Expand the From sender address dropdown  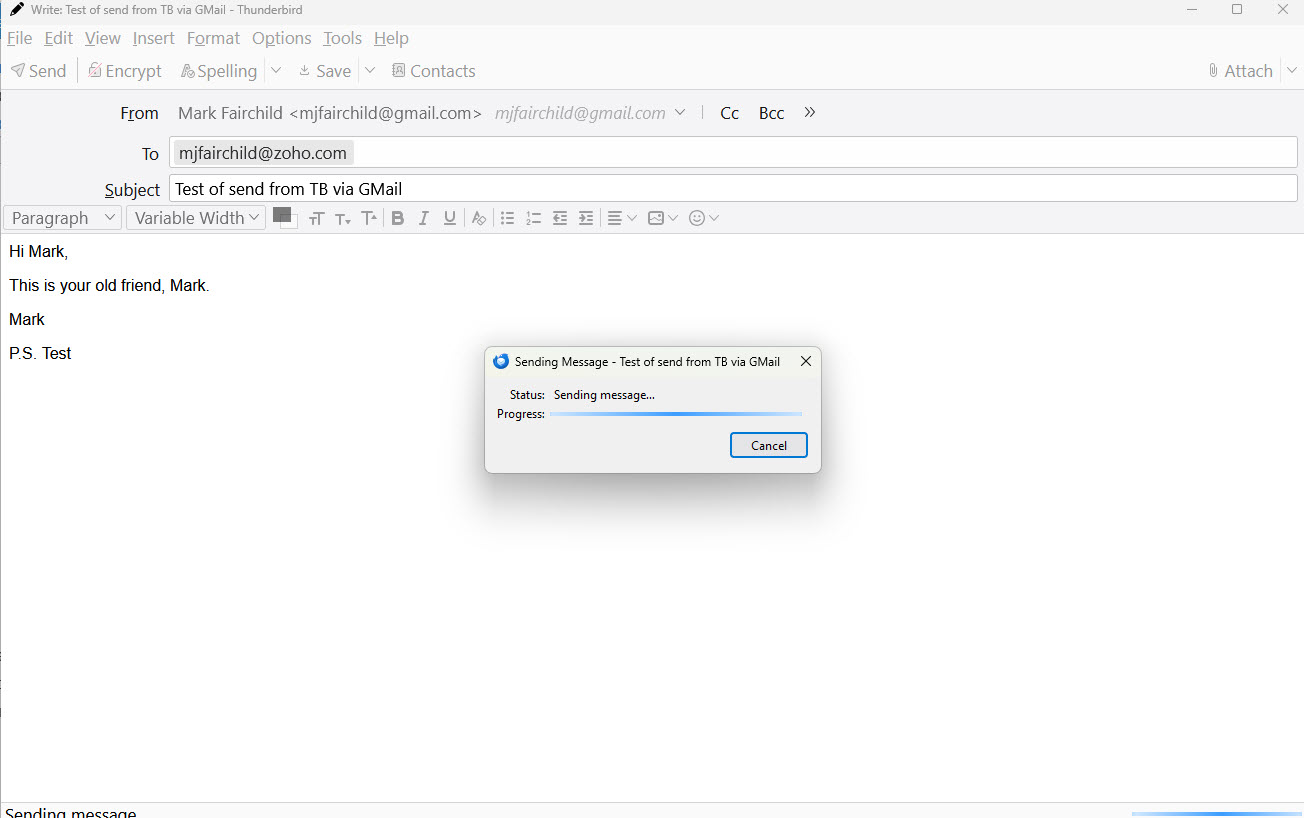pos(680,113)
